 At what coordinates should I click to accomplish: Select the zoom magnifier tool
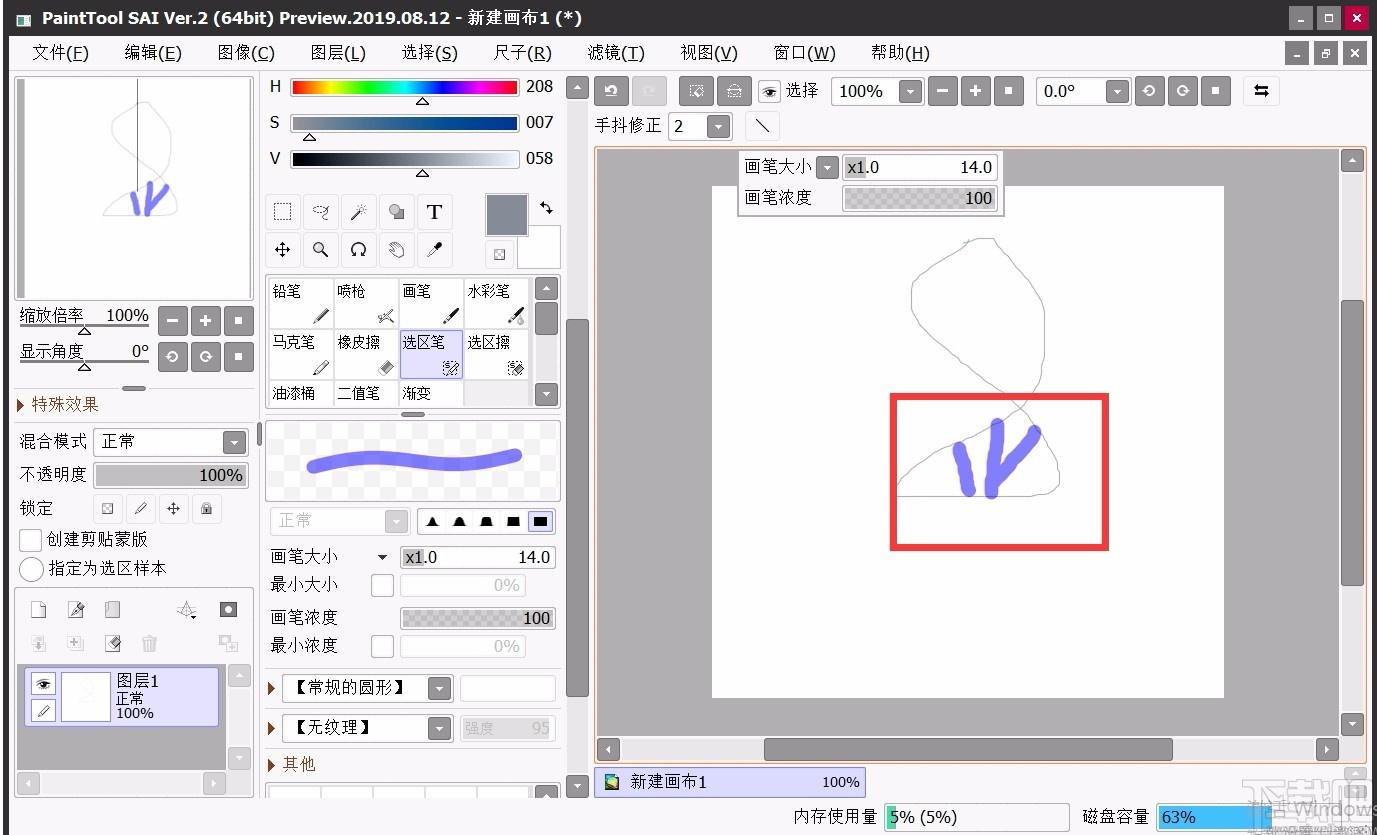[321, 250]
